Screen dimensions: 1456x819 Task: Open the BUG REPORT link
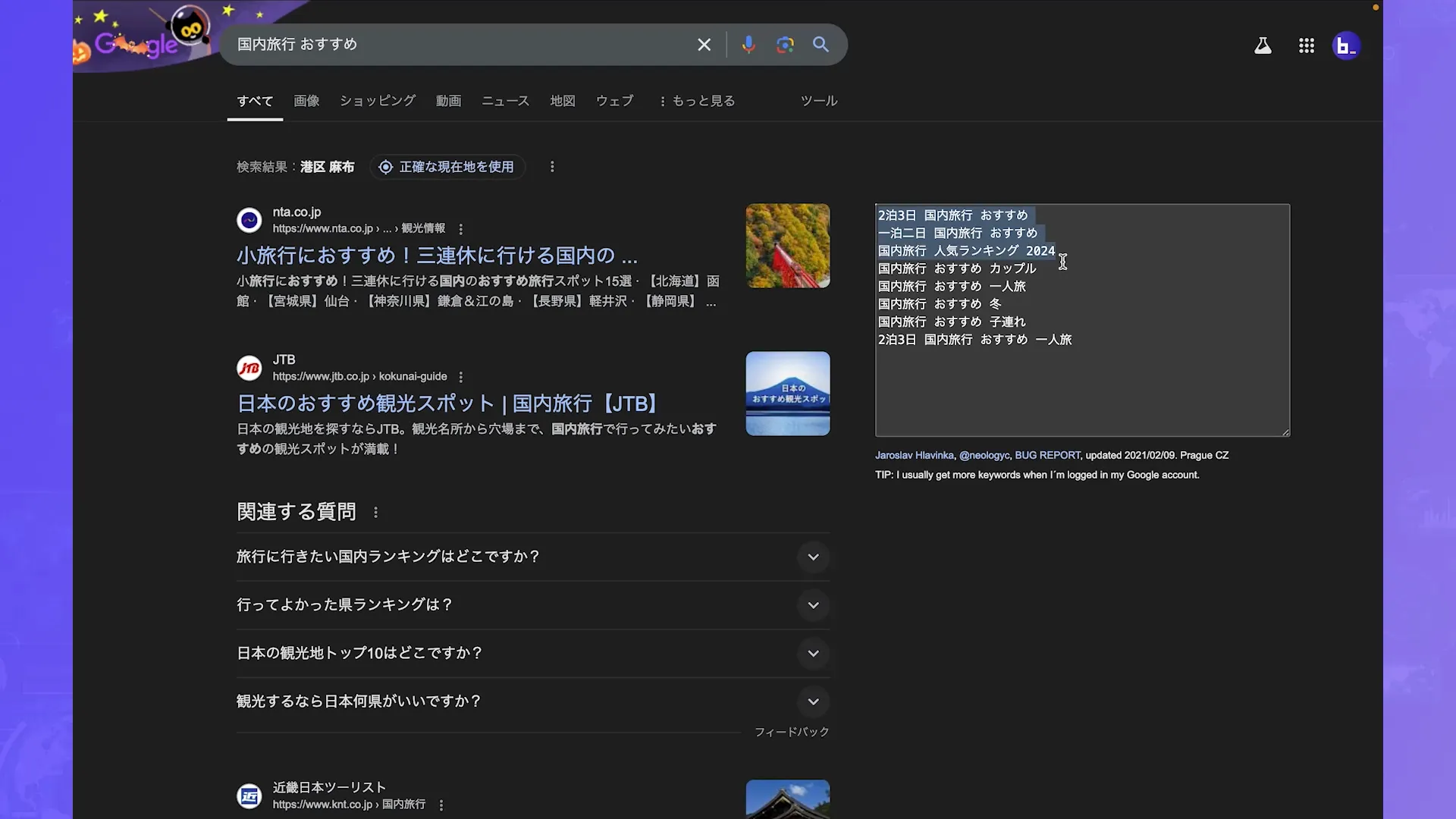tap(1047, 456)
